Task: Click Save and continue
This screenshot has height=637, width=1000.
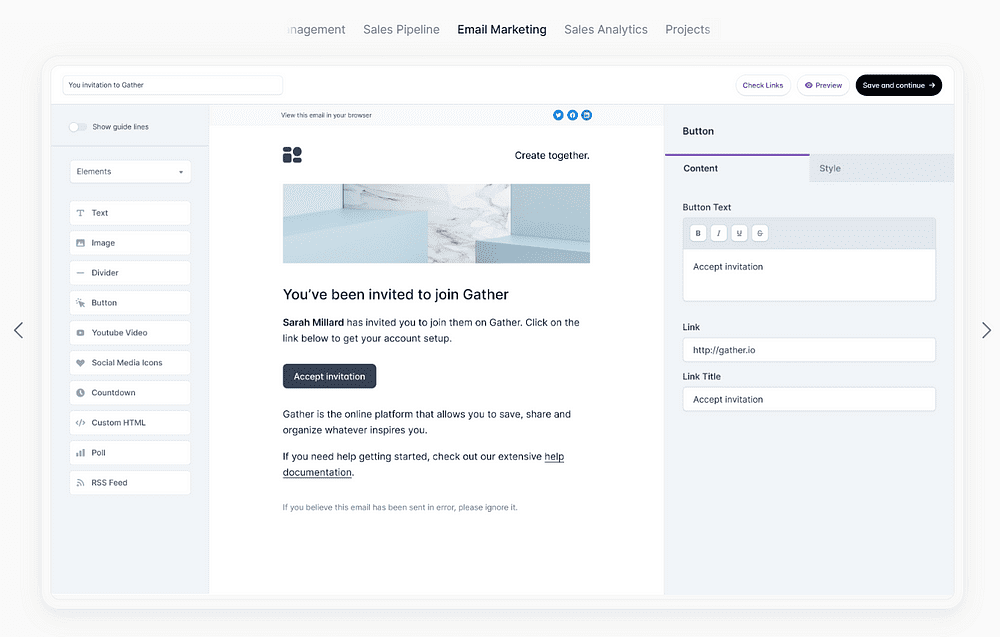Action: pos(899,85)
